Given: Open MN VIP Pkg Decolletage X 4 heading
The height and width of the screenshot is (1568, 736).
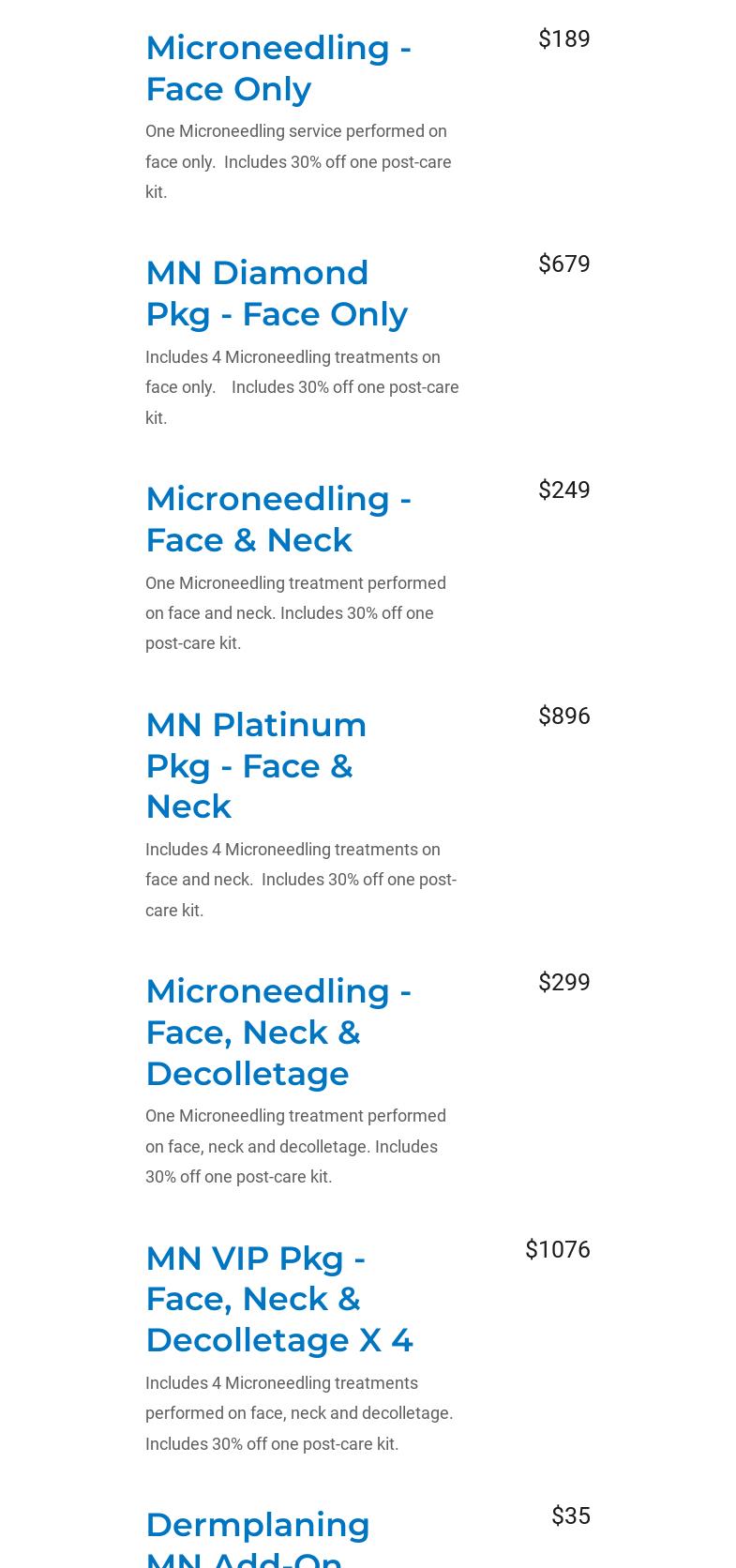Looking at the screenshot, I should click(279, 1299).
